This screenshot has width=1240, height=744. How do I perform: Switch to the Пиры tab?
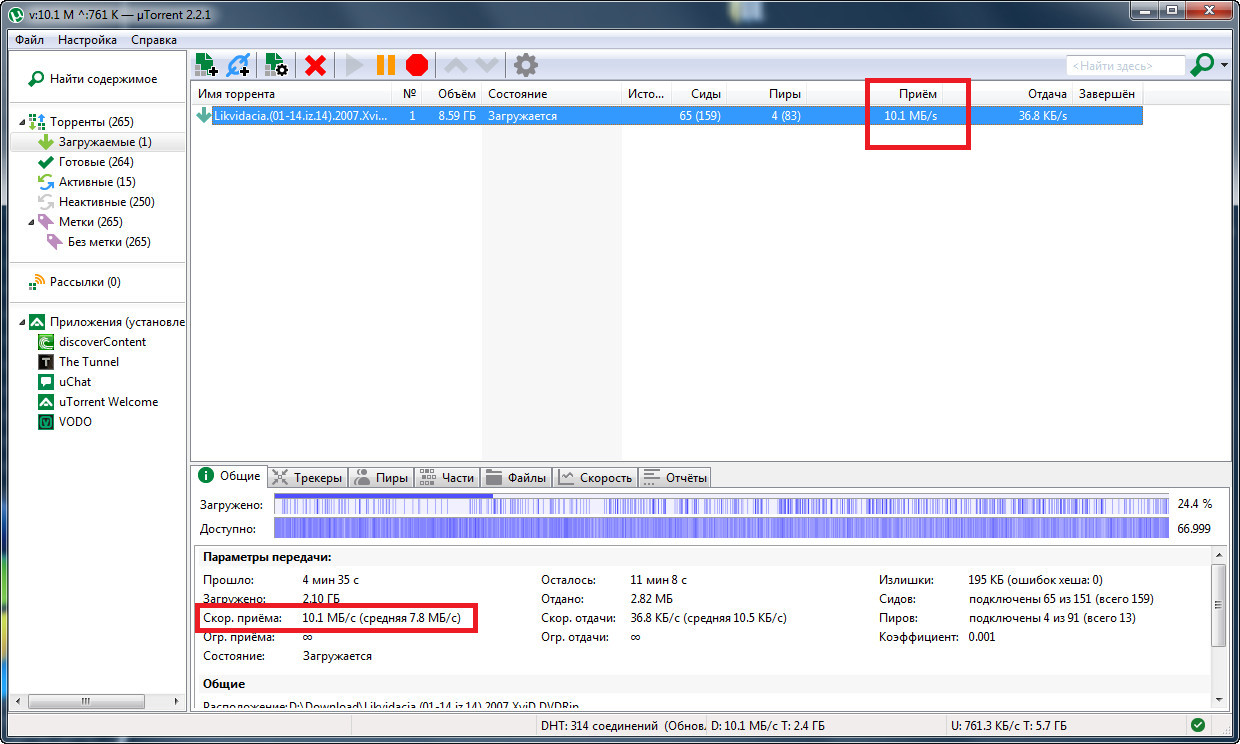point(381,477)
